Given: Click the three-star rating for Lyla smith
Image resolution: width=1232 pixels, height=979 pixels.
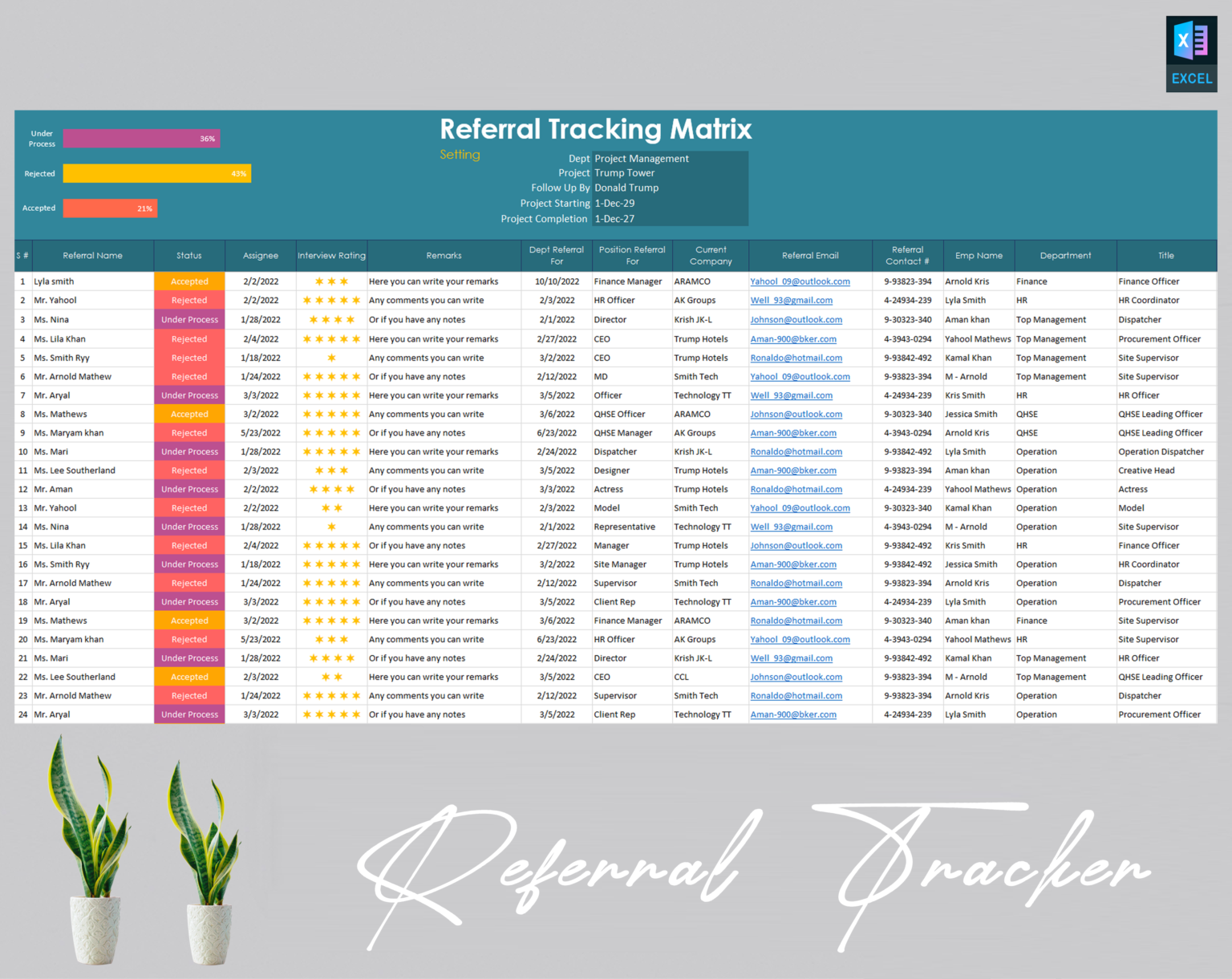Looking at the screenshot, I should pyautogui.click(x=331, y=281).
